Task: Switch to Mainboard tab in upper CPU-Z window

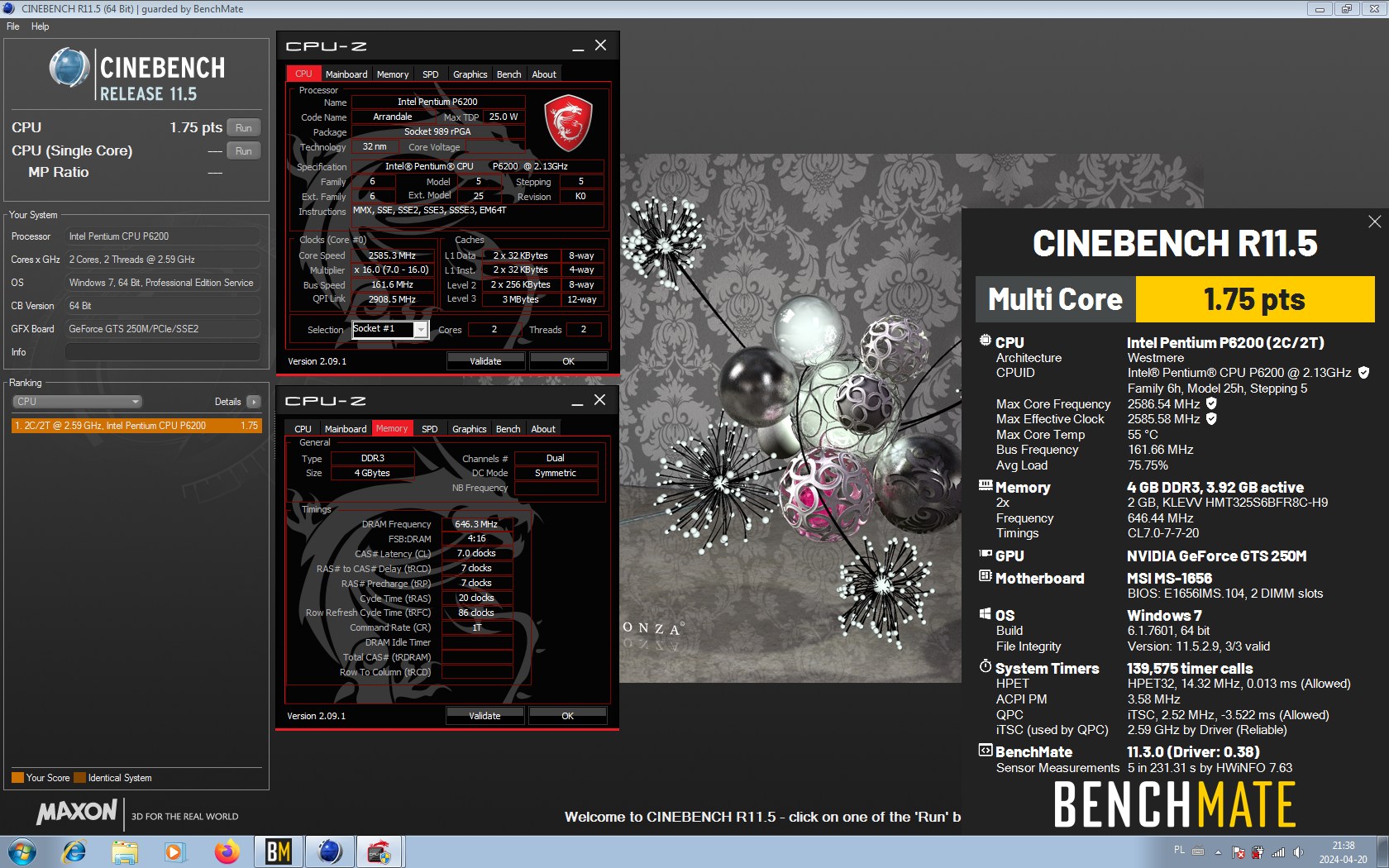Action: pos(346,74)
